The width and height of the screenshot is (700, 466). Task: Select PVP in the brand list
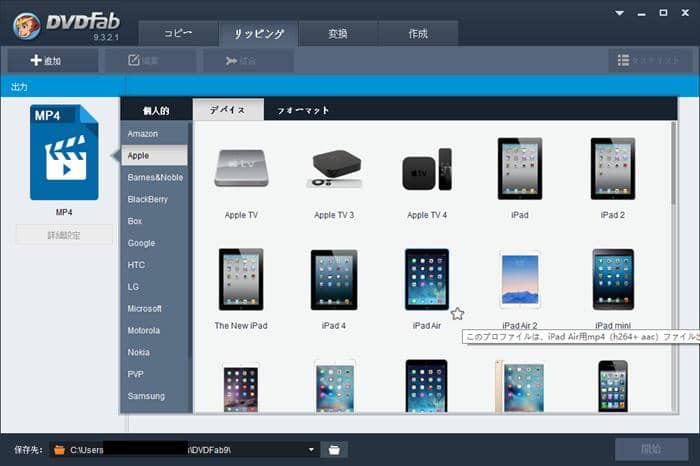(x=154, y=374)
